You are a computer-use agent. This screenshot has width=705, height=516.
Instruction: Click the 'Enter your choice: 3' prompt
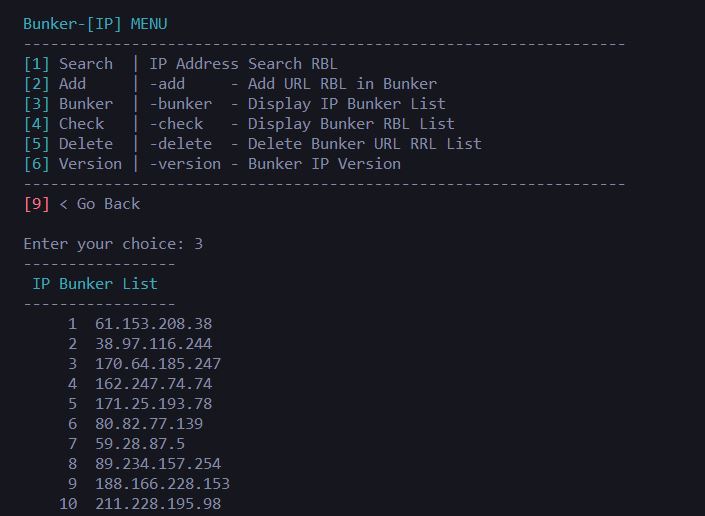pos(113,244)
